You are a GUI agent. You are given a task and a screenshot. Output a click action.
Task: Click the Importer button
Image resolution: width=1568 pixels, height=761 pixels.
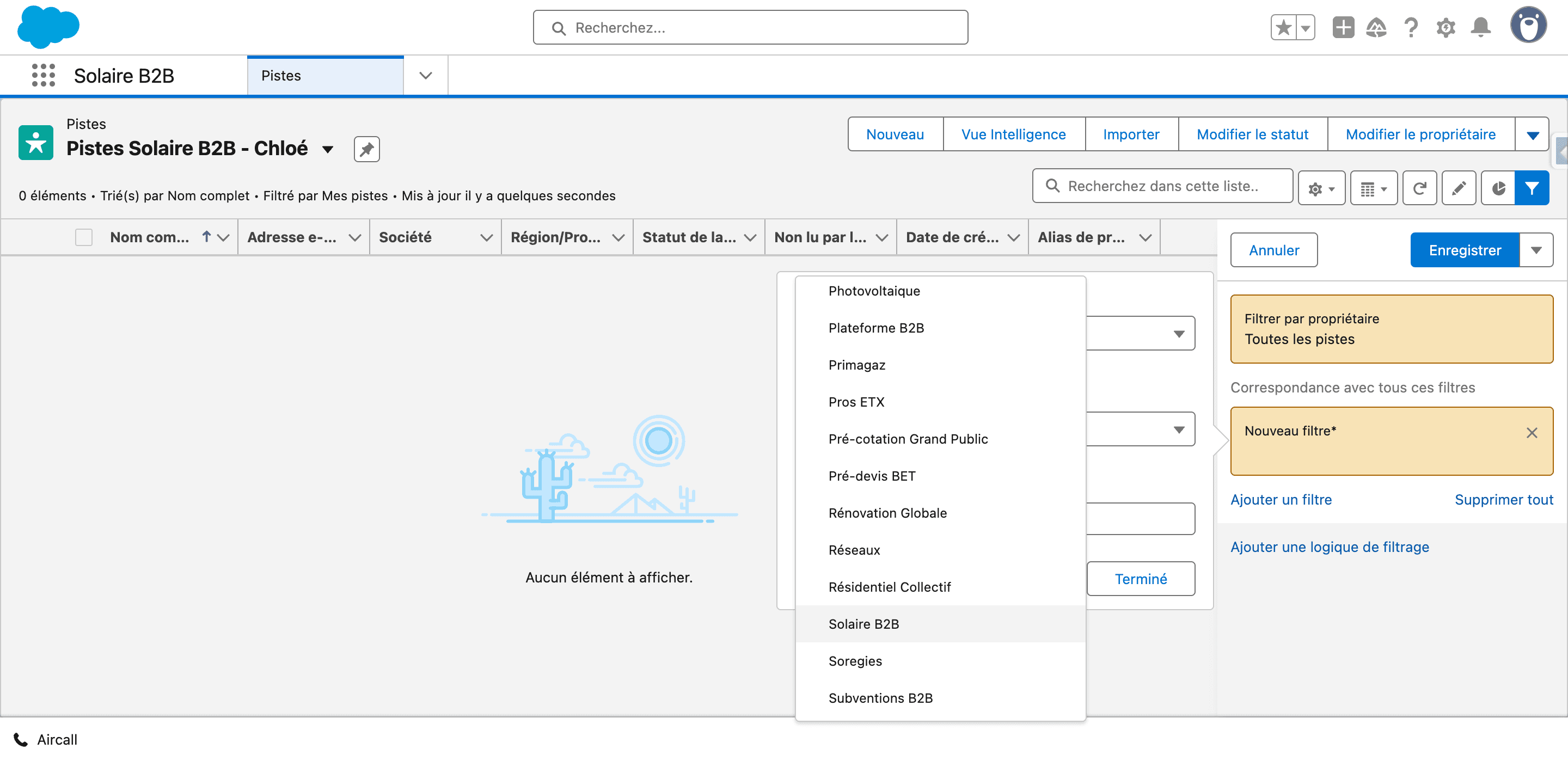click(1131, 134)
